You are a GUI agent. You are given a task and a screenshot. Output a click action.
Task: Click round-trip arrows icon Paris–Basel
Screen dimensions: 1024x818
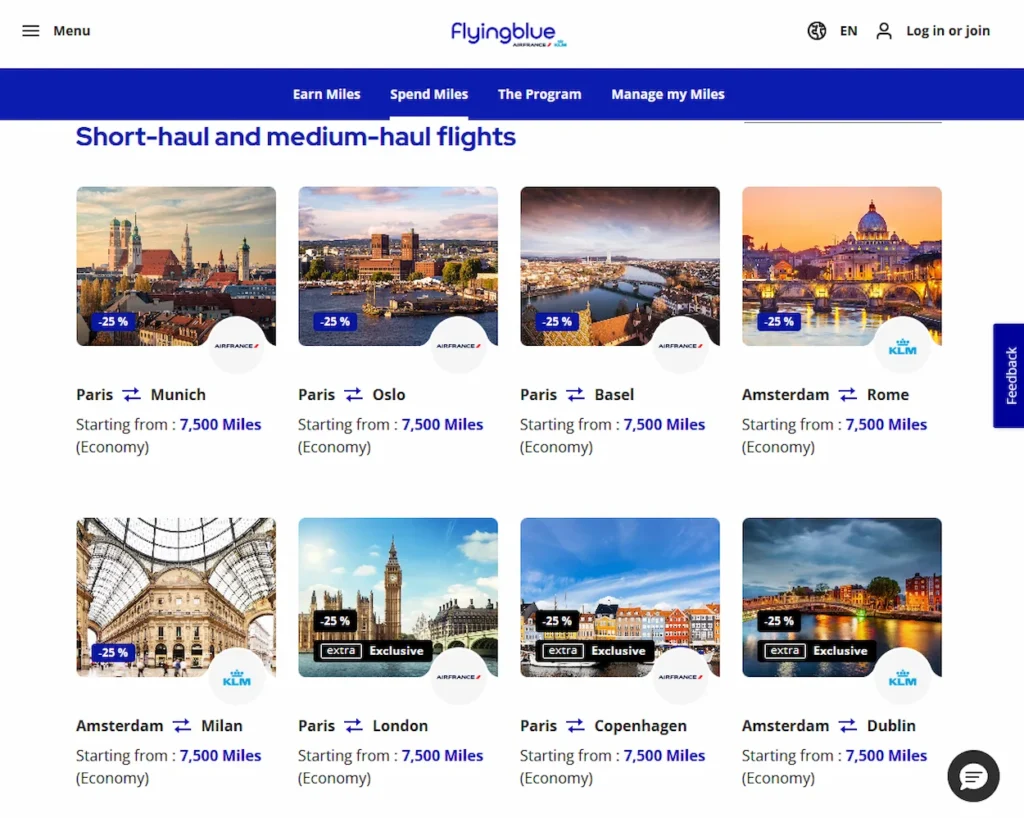point(575,394)
